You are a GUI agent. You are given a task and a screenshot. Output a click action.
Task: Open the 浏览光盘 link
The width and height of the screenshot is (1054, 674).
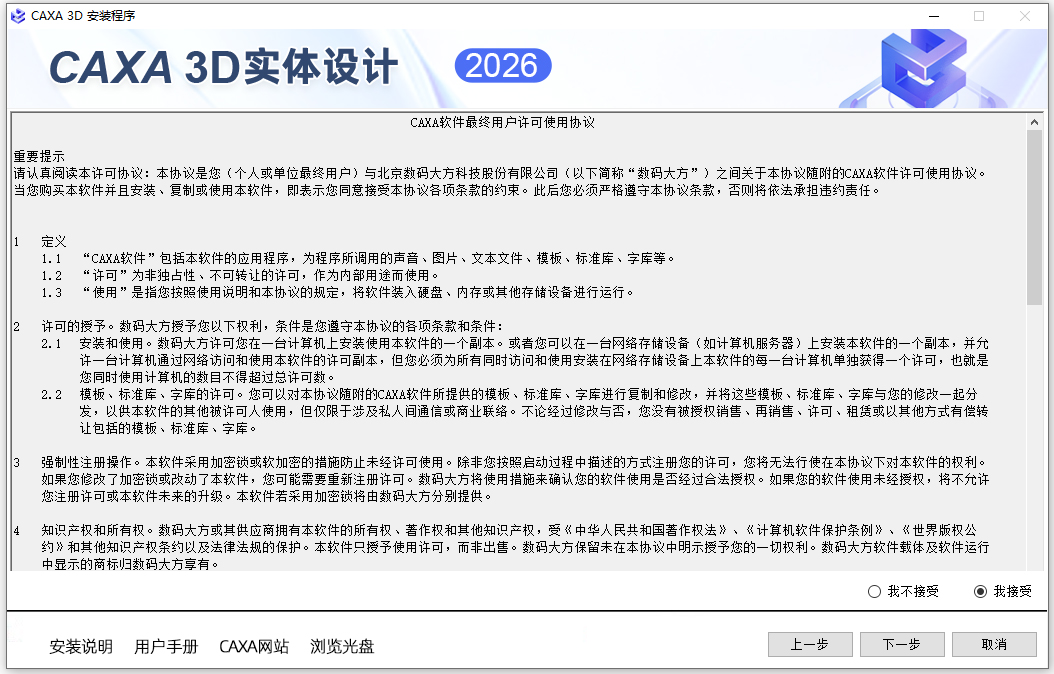(341, 646)
